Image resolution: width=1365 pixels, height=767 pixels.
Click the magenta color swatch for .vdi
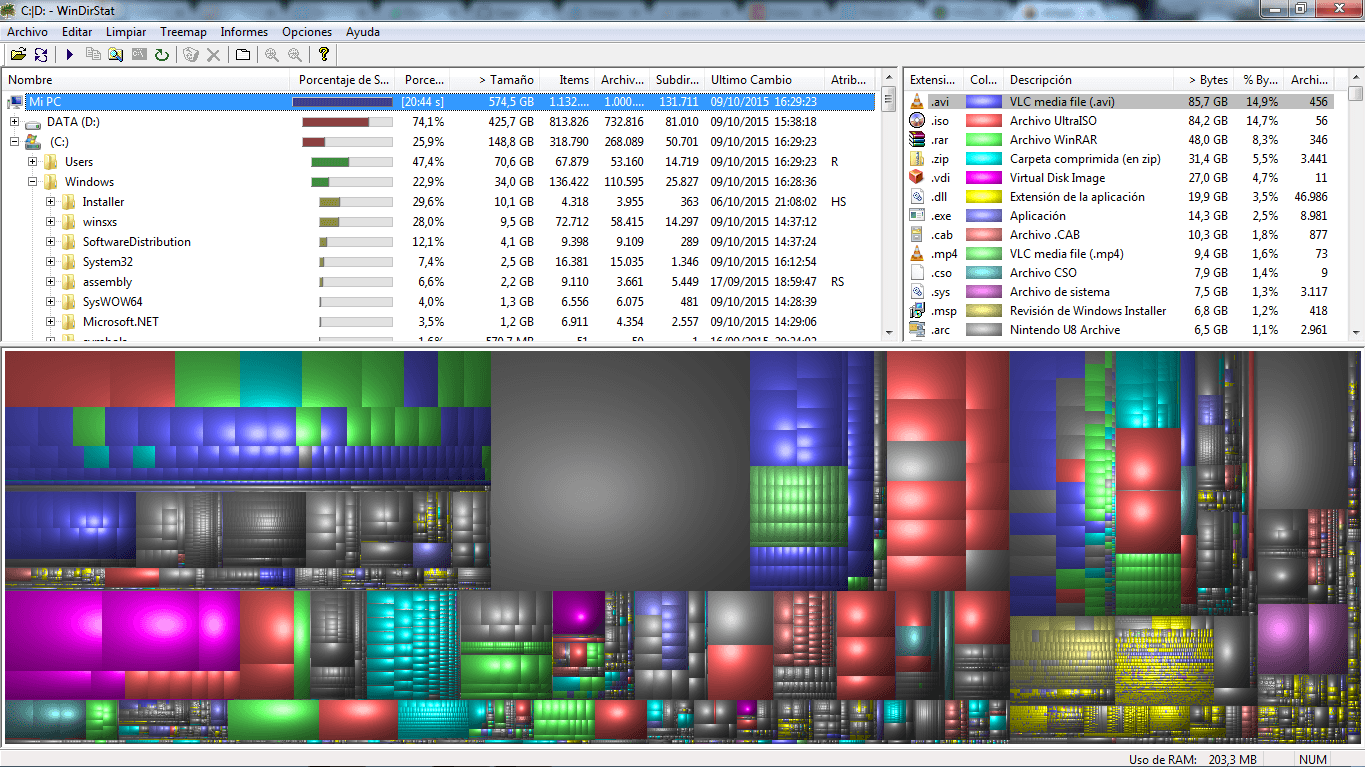[x=984, y=178]
